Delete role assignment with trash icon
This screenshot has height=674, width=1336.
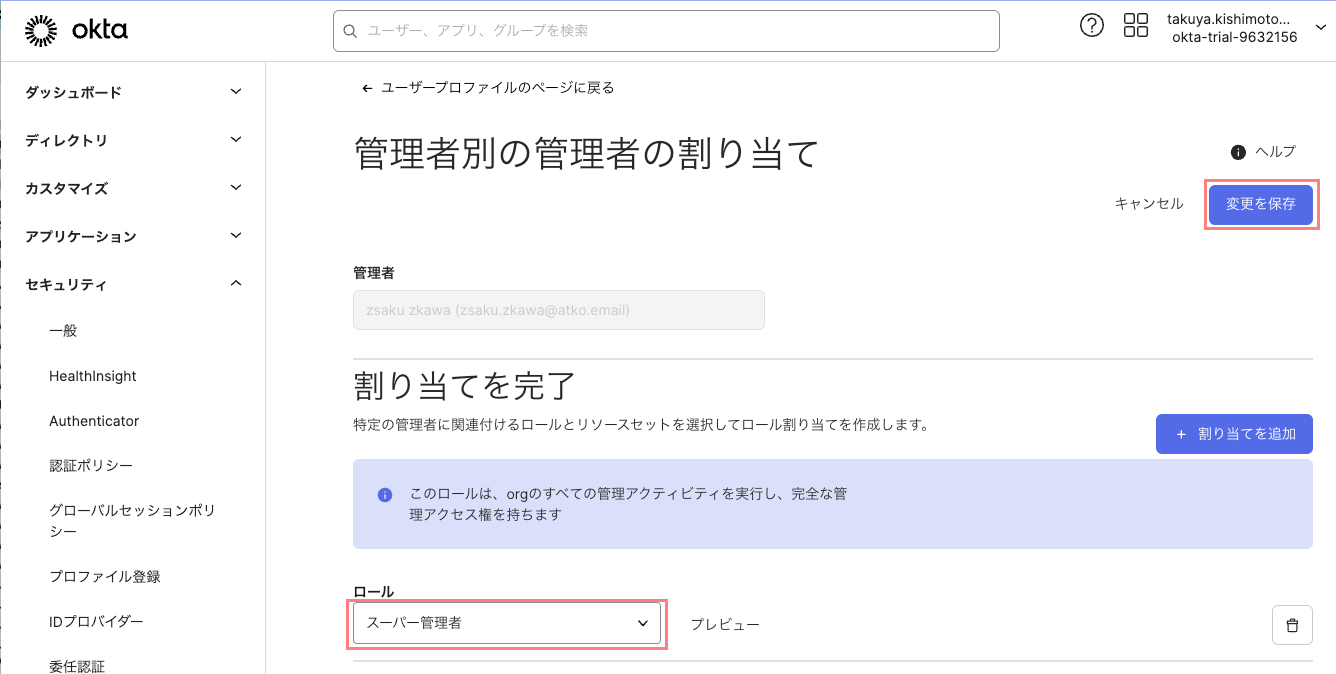coord(1292,625)
